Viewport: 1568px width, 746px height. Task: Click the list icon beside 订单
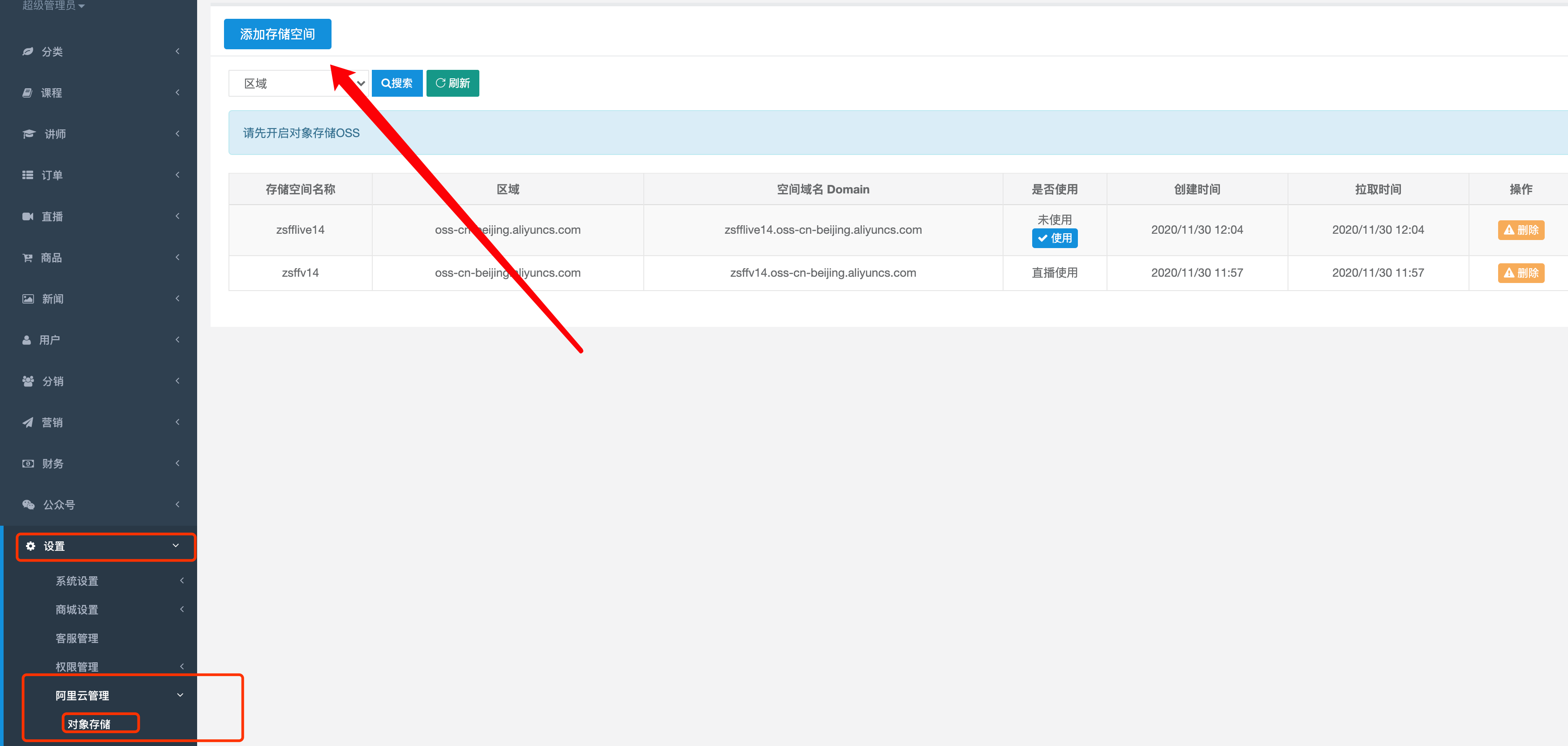[27, 175]
